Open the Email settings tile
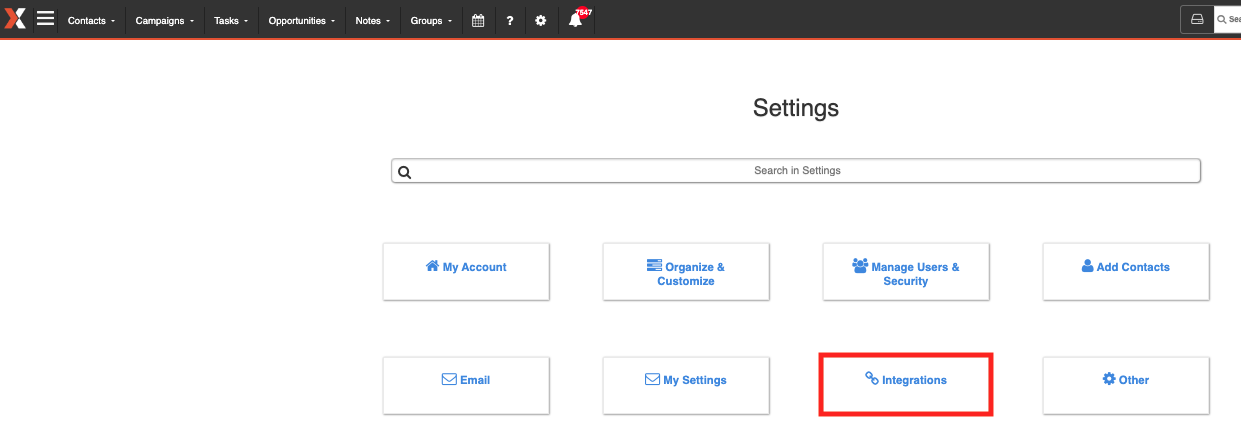 click(x=466, y=385)
